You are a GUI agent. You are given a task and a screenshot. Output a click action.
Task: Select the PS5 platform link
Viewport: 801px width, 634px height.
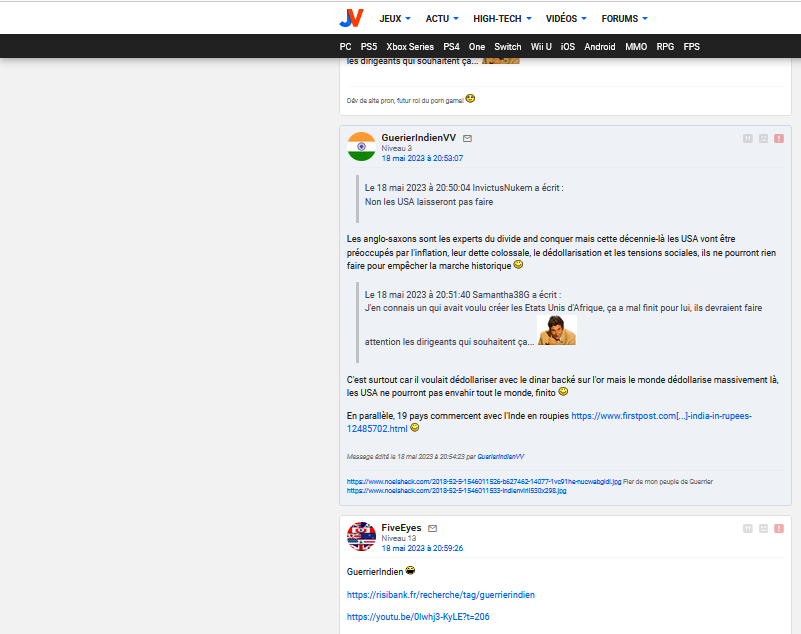(x=369, y=46)
